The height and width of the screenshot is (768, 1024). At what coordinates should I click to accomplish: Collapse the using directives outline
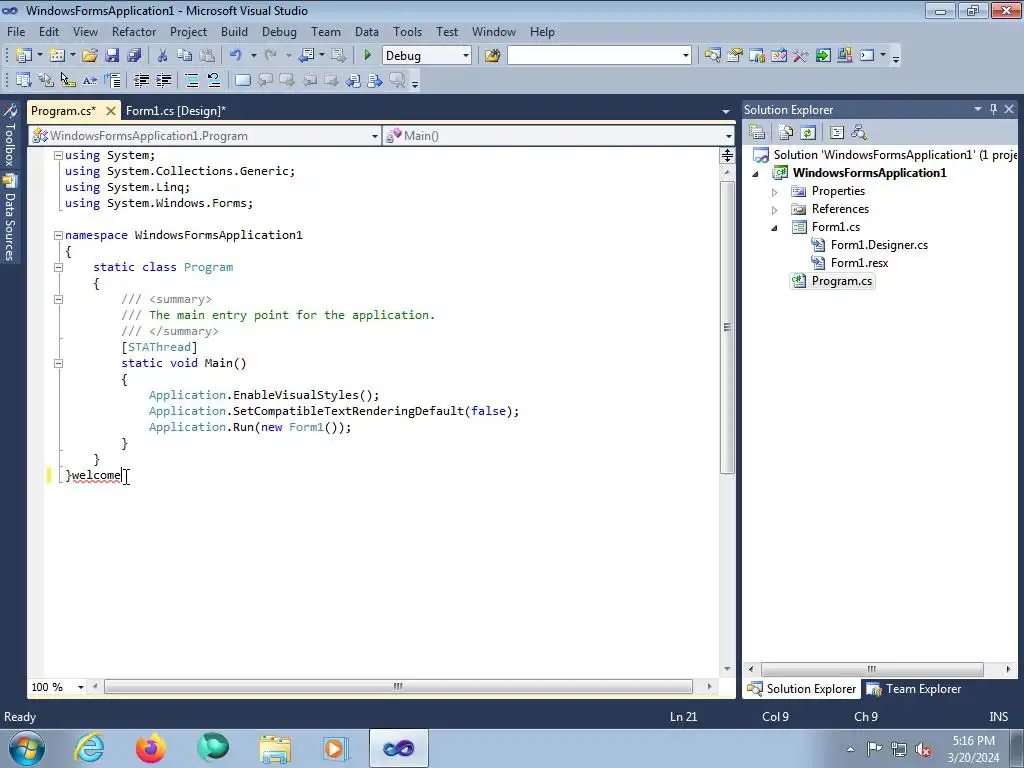(x=58, y=155)
